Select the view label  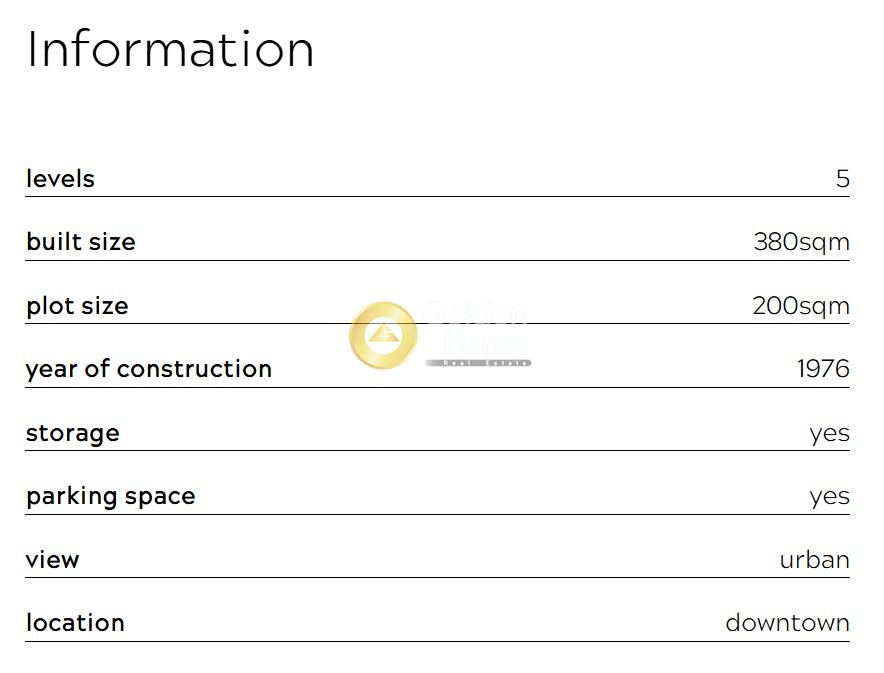click(52, 560)
